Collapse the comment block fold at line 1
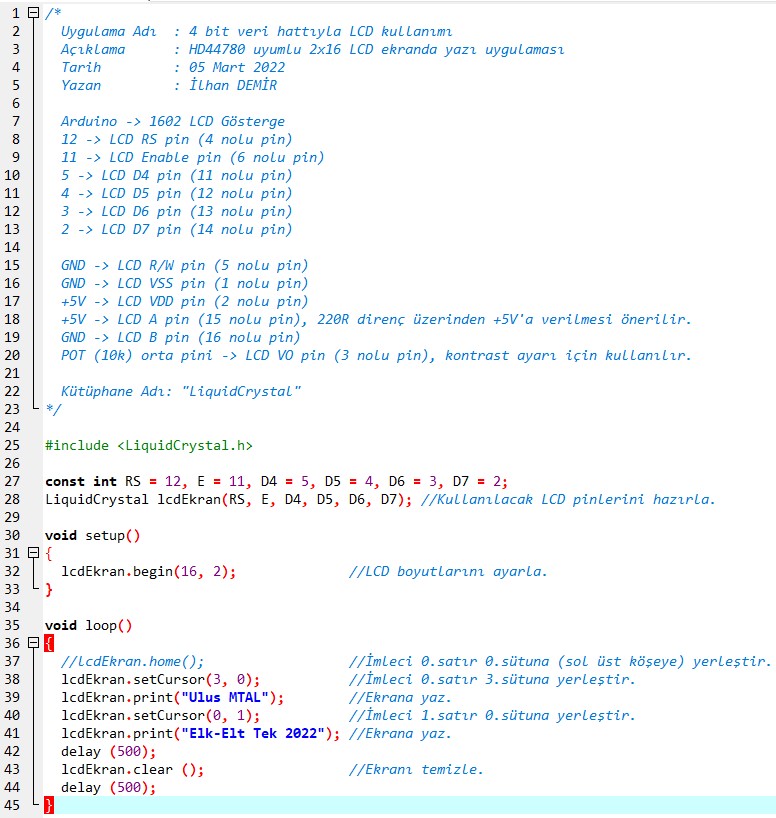 click(x=33, y=13)
